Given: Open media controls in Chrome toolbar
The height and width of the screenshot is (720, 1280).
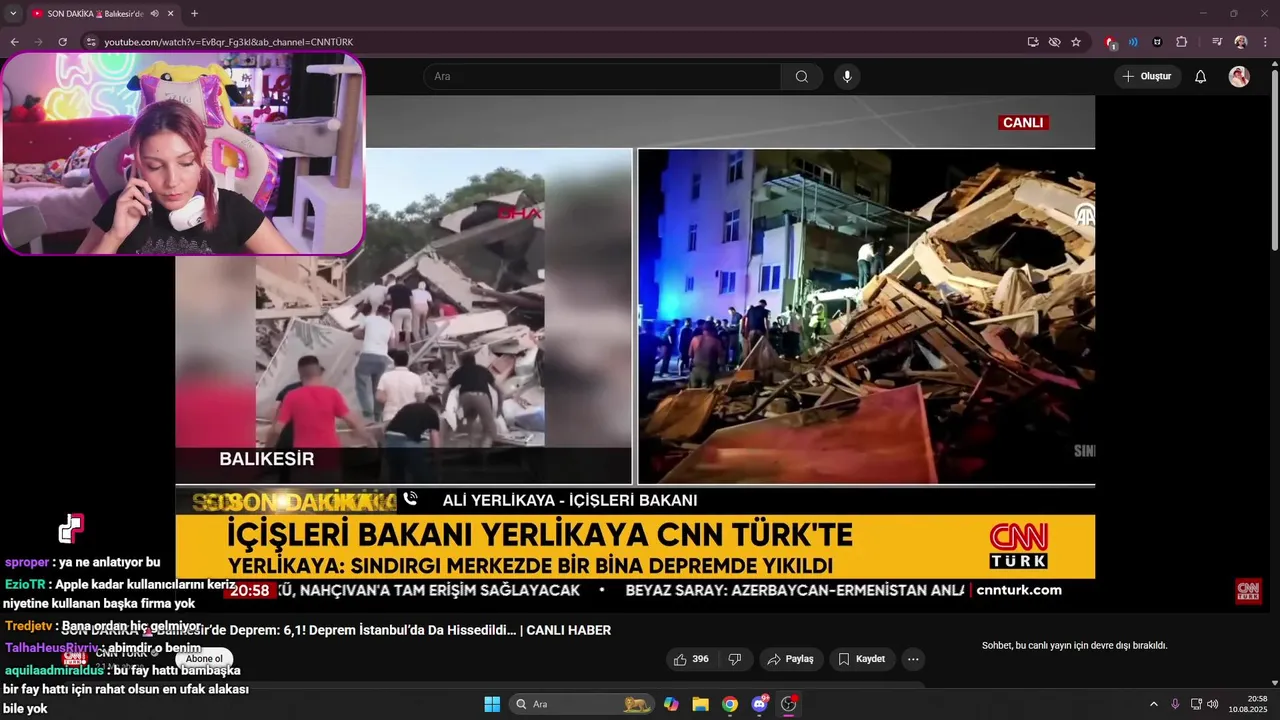Looking at the screenshot, I should [1217, 42].
